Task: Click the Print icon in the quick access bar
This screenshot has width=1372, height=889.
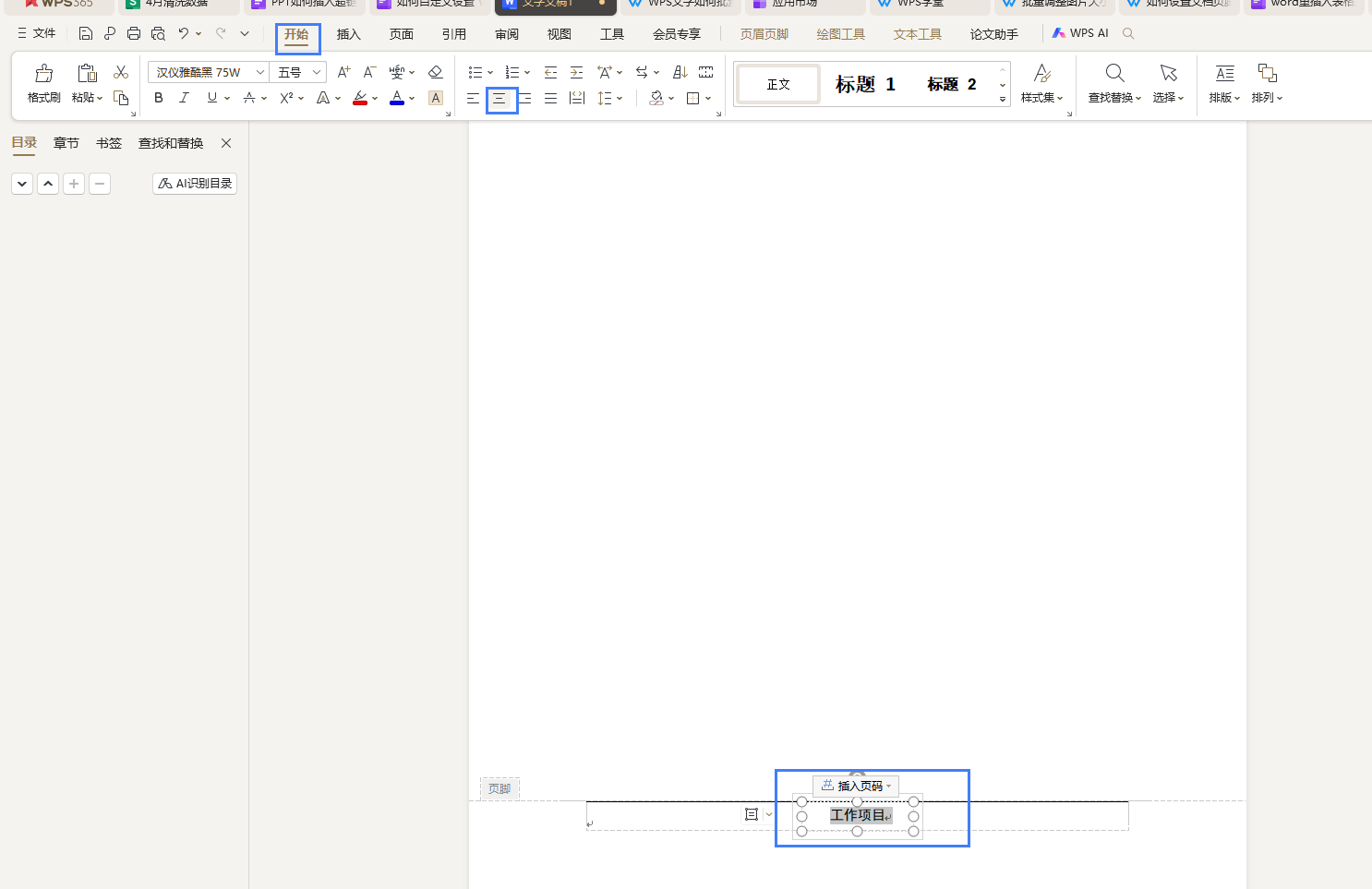Action: coord(134,33)
